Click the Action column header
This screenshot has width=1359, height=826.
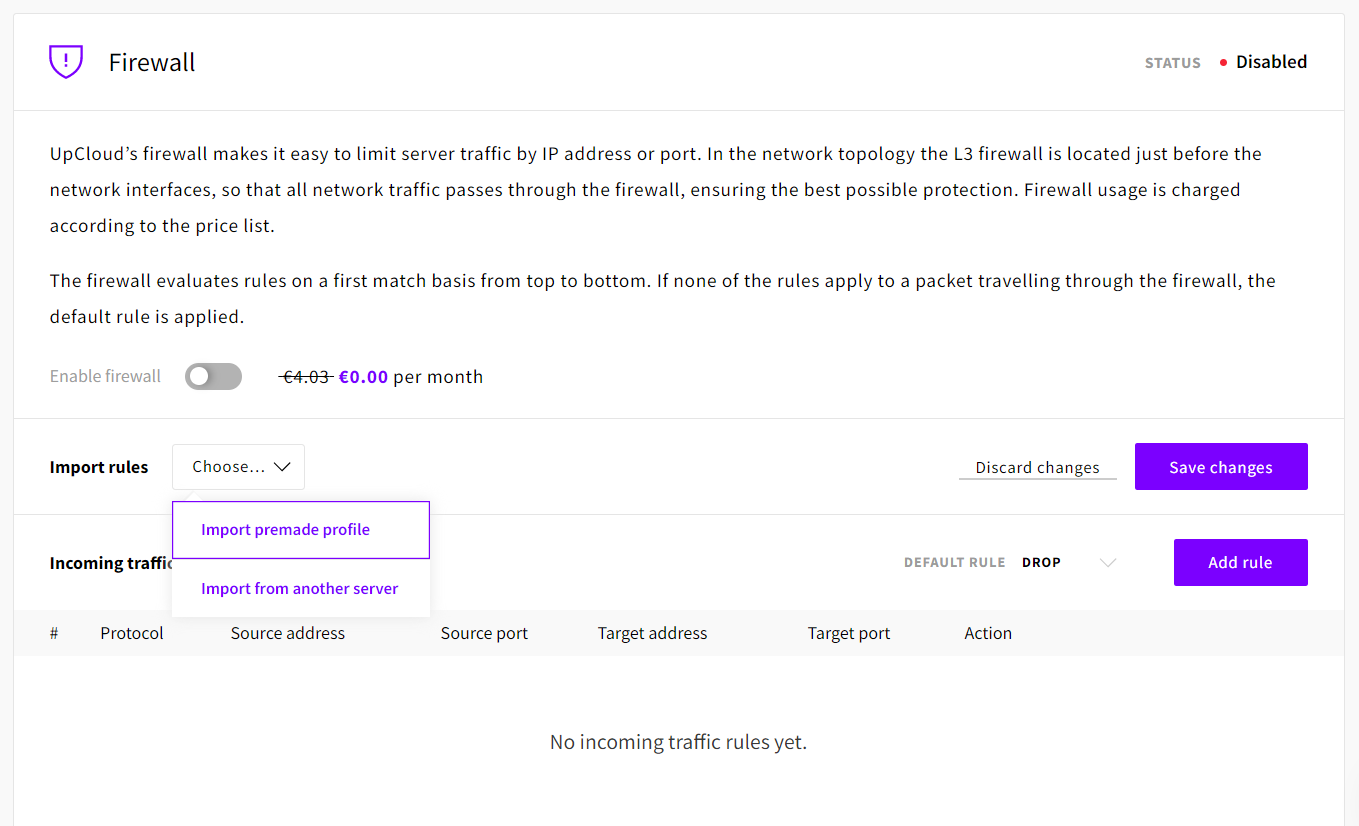[988, 633]
